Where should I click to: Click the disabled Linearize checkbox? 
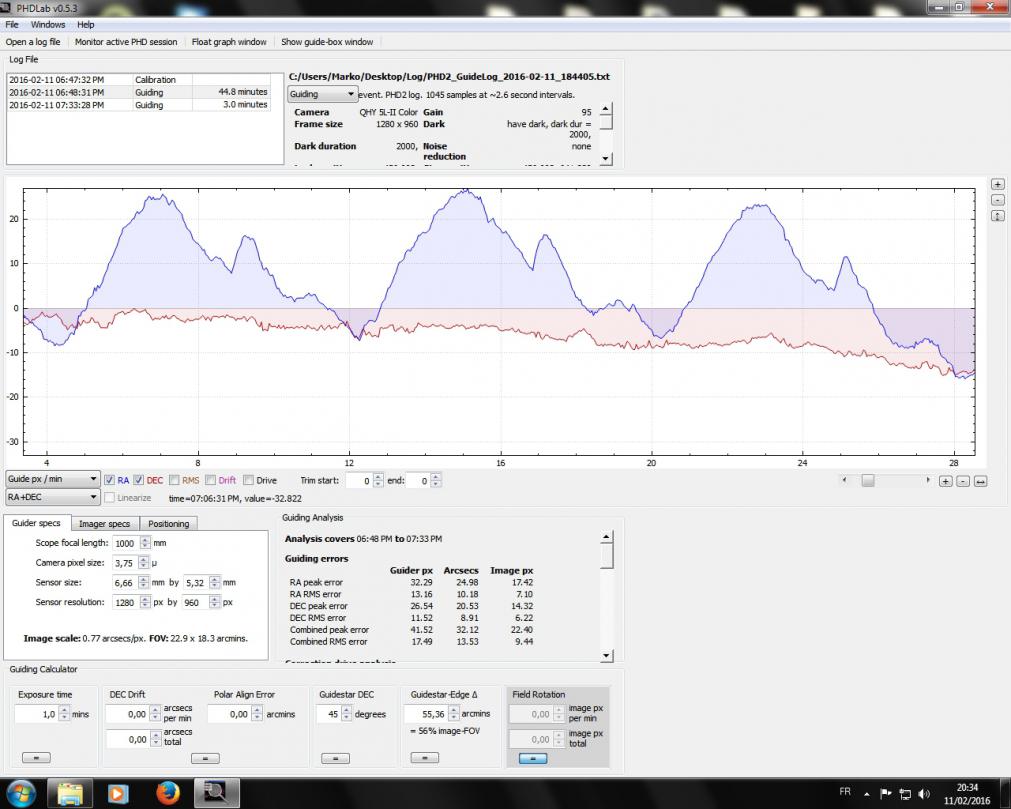(x=110, y=498)
